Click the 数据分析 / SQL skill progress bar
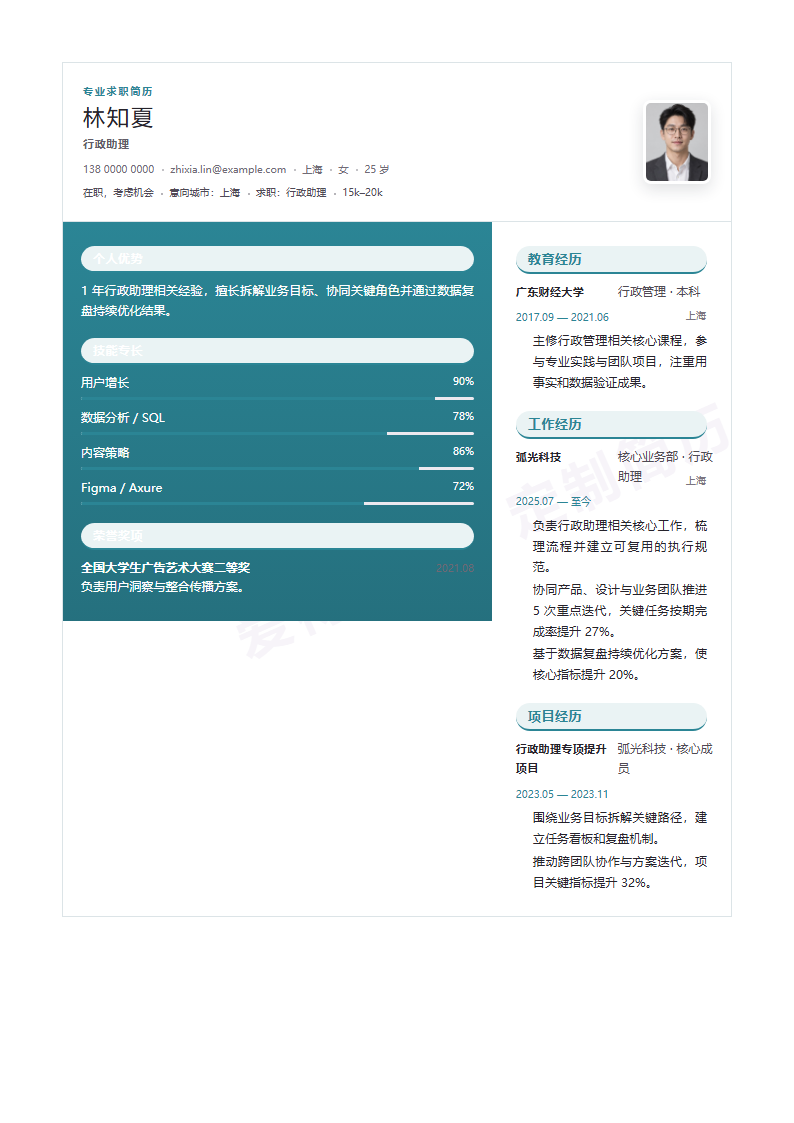794x1123 pixels. [x=277, y=433]
